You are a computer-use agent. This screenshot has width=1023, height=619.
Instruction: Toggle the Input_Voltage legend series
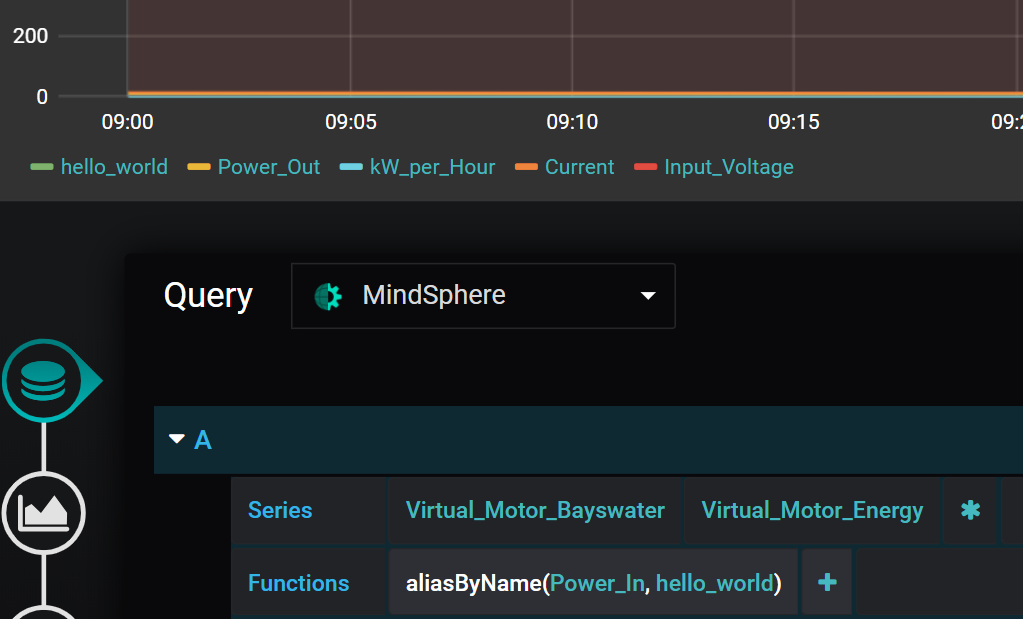(729, 167)
